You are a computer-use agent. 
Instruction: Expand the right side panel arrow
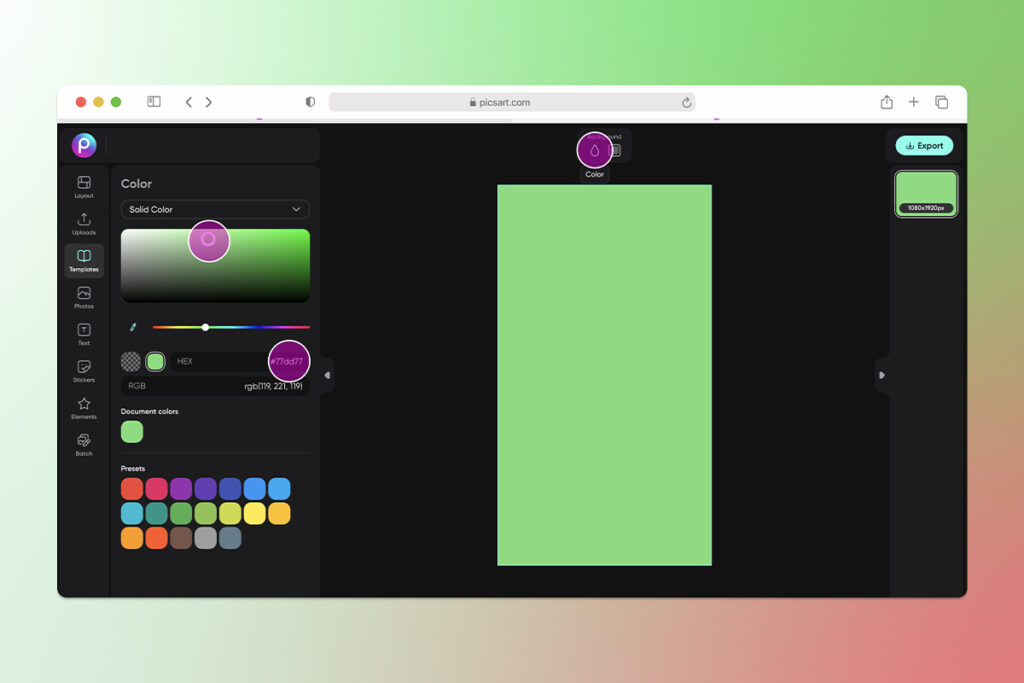coord(882,375)
